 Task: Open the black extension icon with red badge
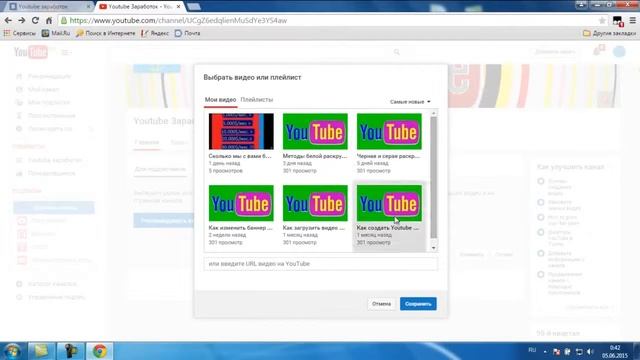[x=618, y=20]
